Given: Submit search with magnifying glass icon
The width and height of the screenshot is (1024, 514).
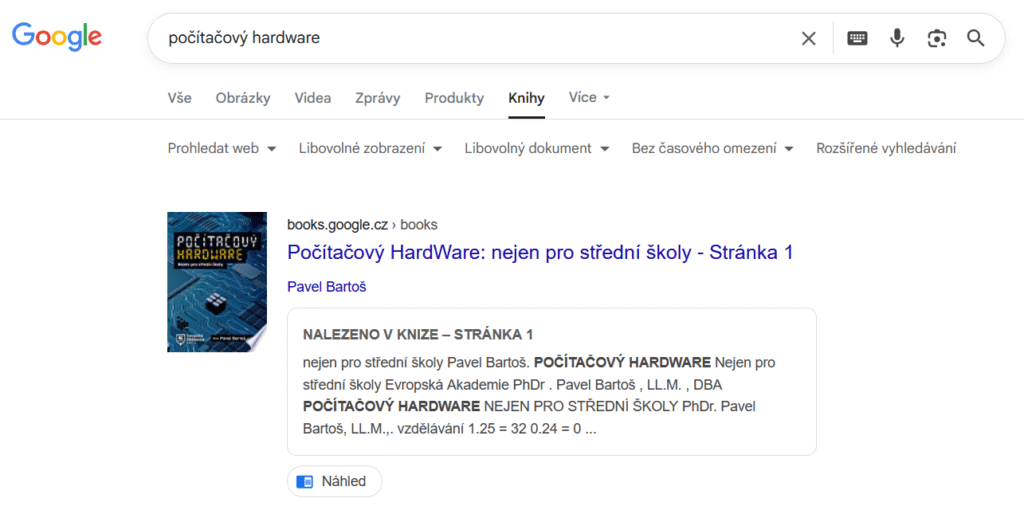Looking at the screenshot, I should tap(976, 39).
